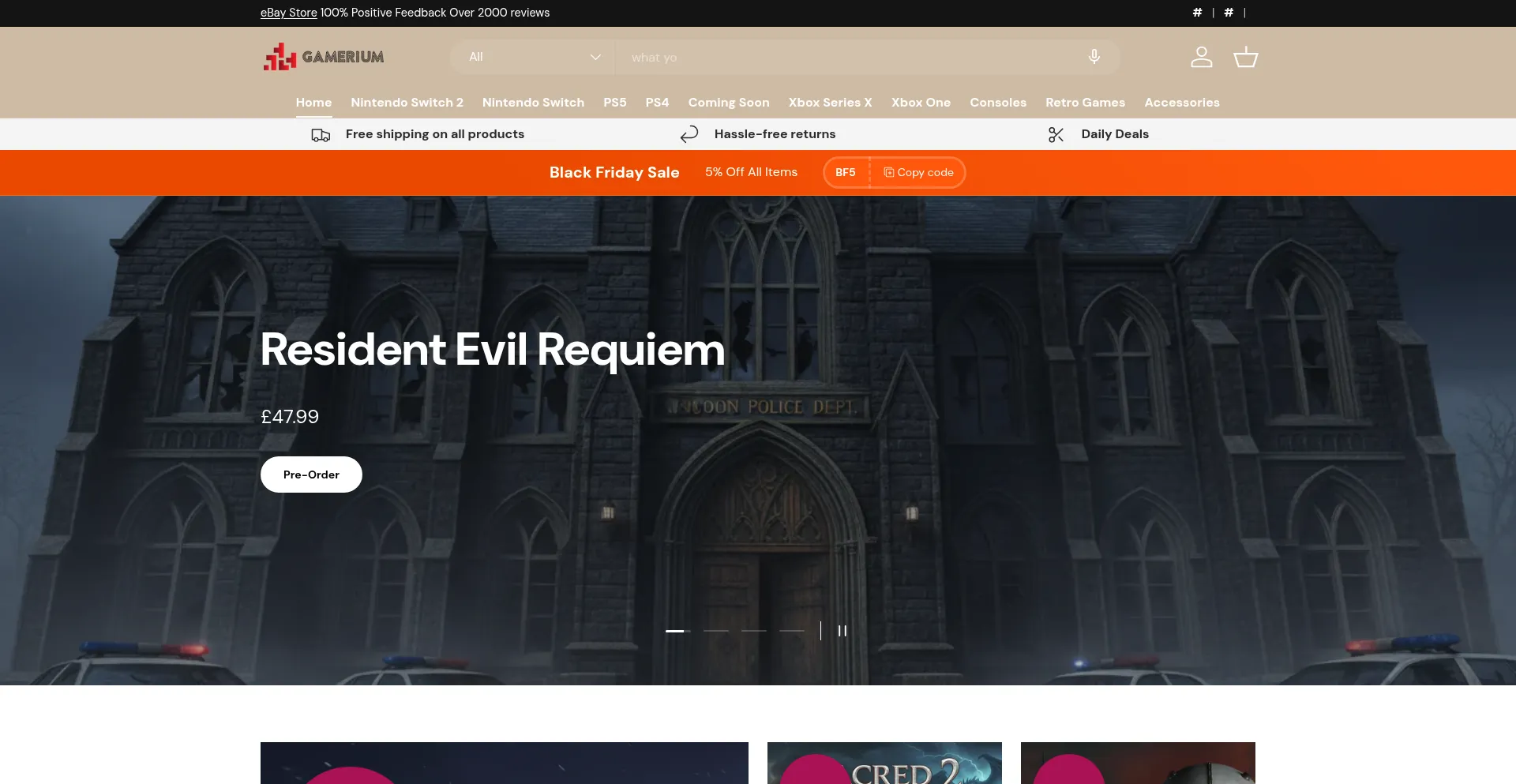Click the free shipping truck icon
The width and height of the screenshot is (1516, 784).
point(320,134)
